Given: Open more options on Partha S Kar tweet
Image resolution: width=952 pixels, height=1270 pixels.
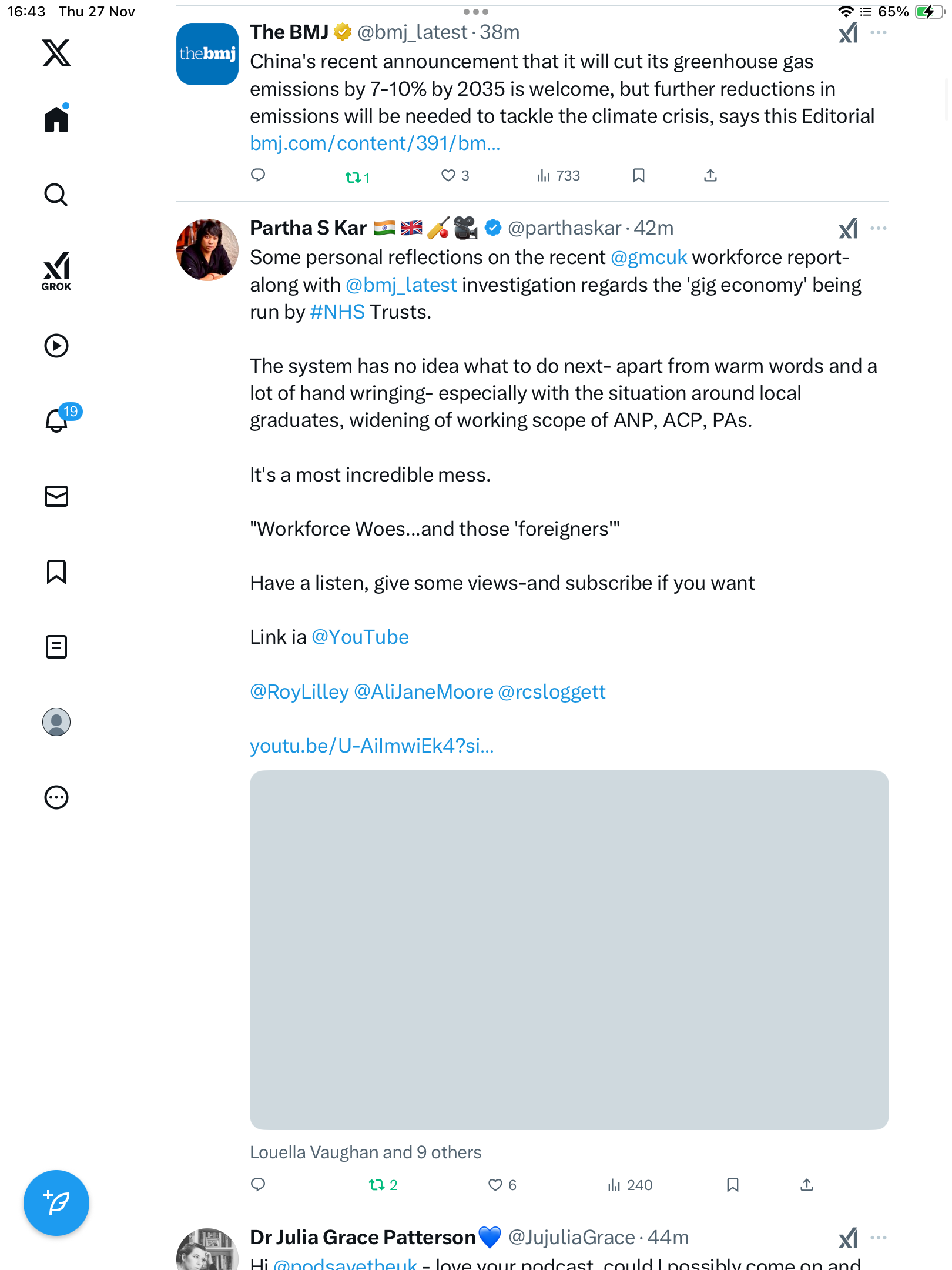Looking at the screenshot, I should pyautogui.click(x=879, y=228).
